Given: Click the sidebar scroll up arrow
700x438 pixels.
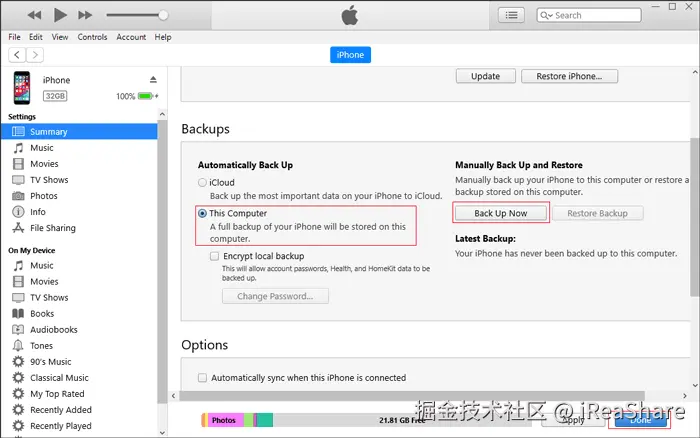Looking at the screenshot, I should click(x=162, y=115).
